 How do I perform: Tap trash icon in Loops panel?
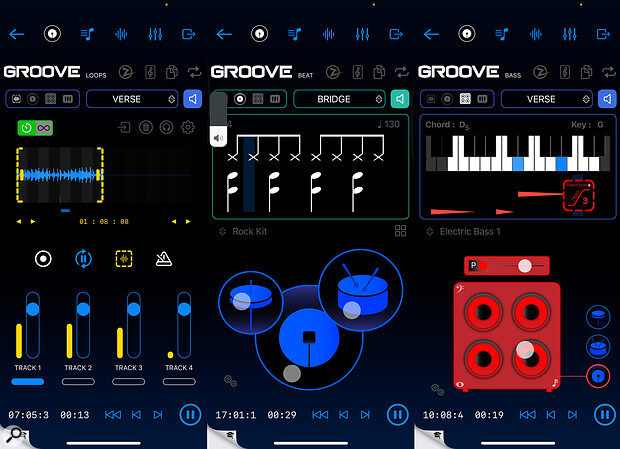tap(146, 127)
